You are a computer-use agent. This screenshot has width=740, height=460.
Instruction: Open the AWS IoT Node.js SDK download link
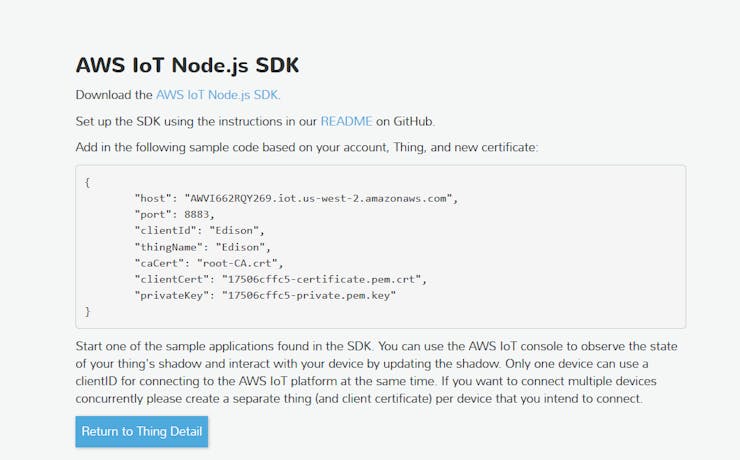click(218, 95)
